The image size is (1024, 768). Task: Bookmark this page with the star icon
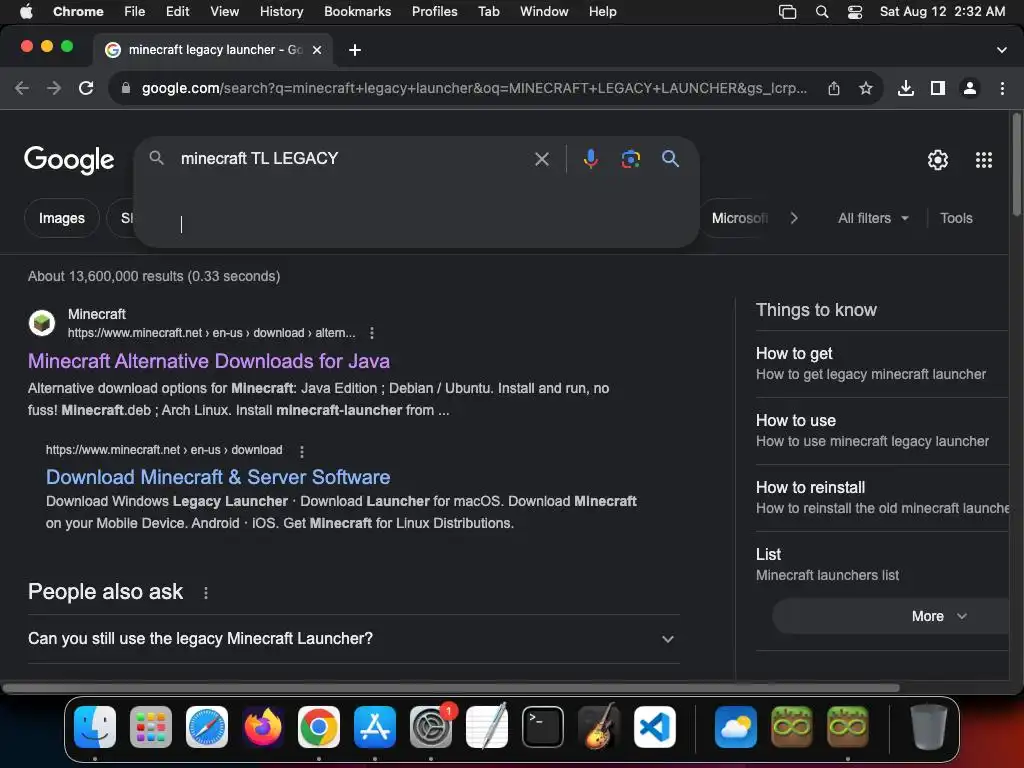866,88
